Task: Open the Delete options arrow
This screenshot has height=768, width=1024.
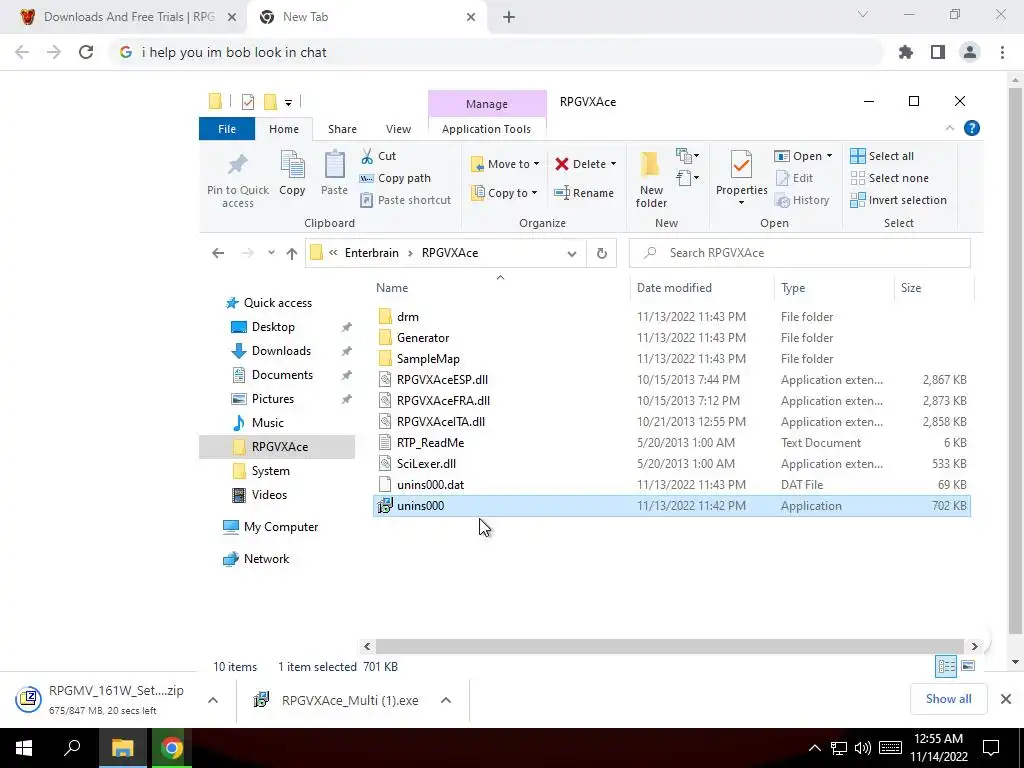Action: 613,164
